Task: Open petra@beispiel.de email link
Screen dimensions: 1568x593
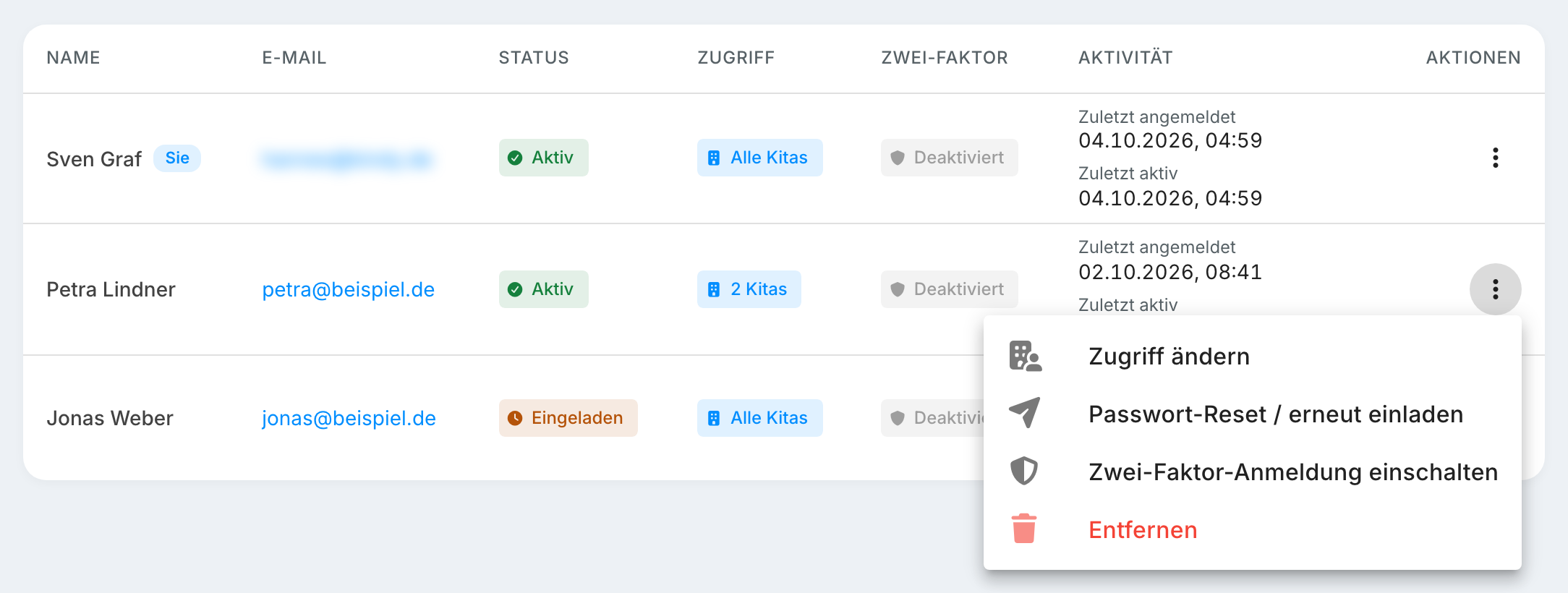Action: pyautogui.click(x=348, y=289)
